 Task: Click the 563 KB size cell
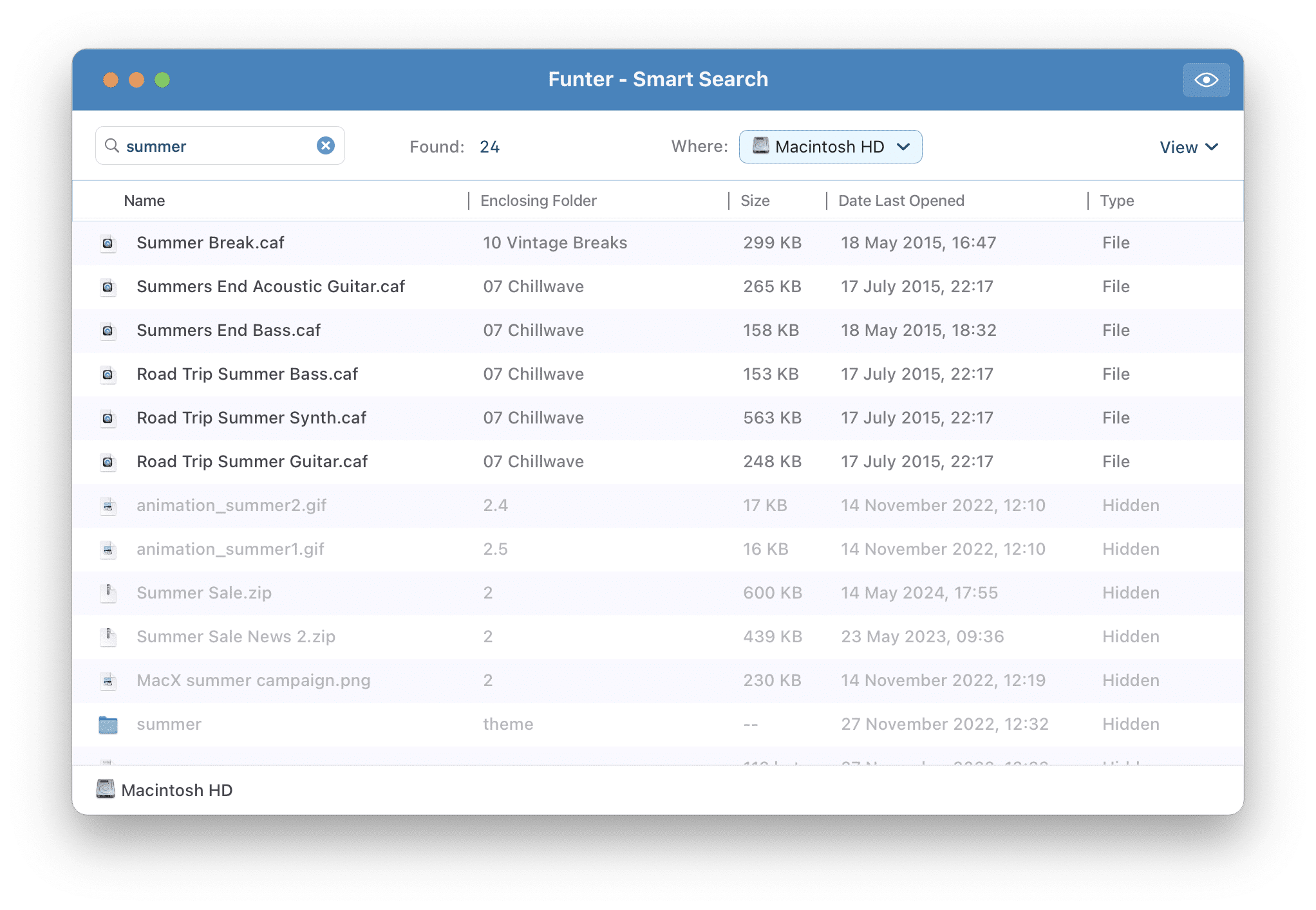click(x=772, y=418)
